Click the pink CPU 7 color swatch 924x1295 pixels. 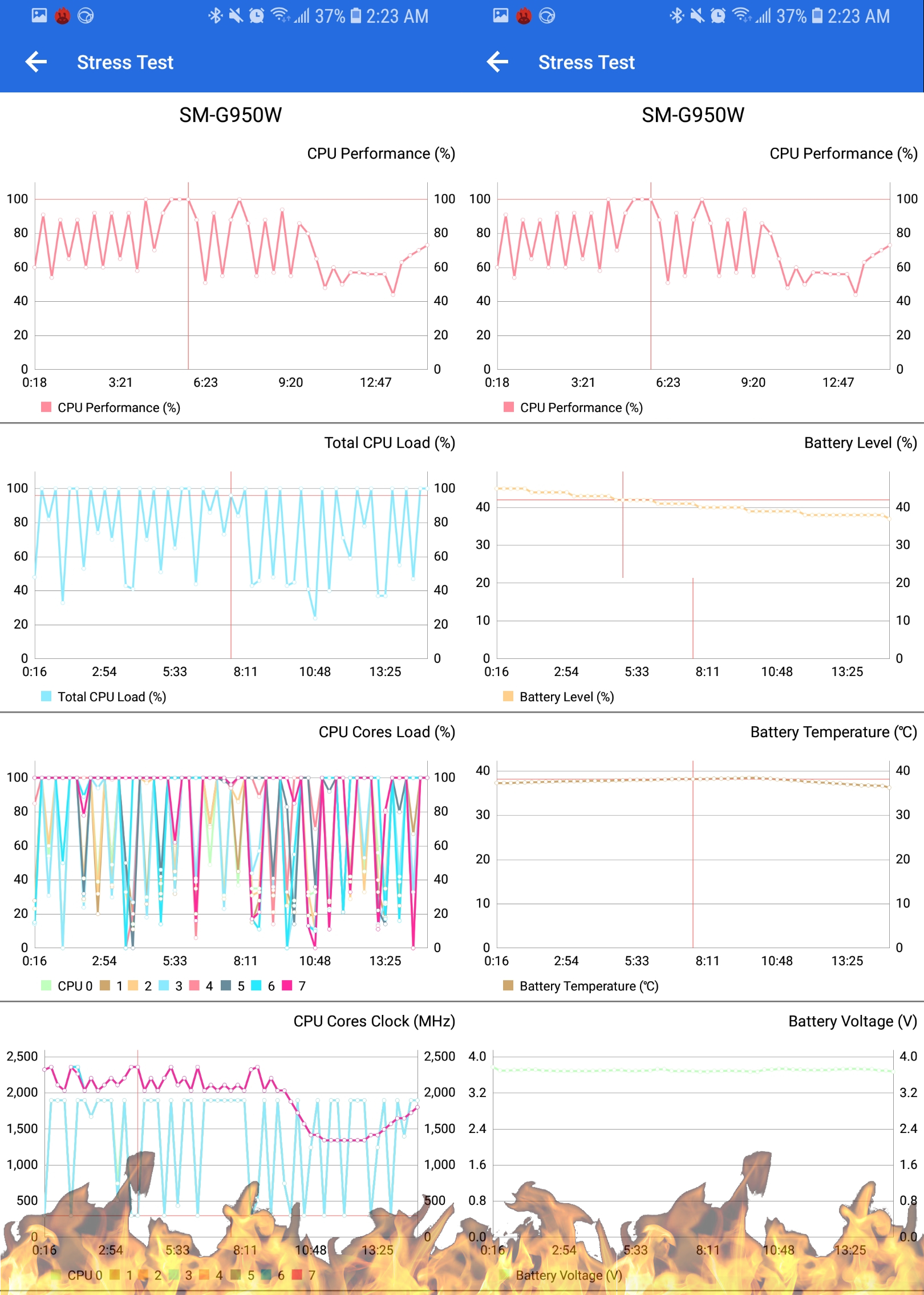pyautogui.click(x=286, y=985)
